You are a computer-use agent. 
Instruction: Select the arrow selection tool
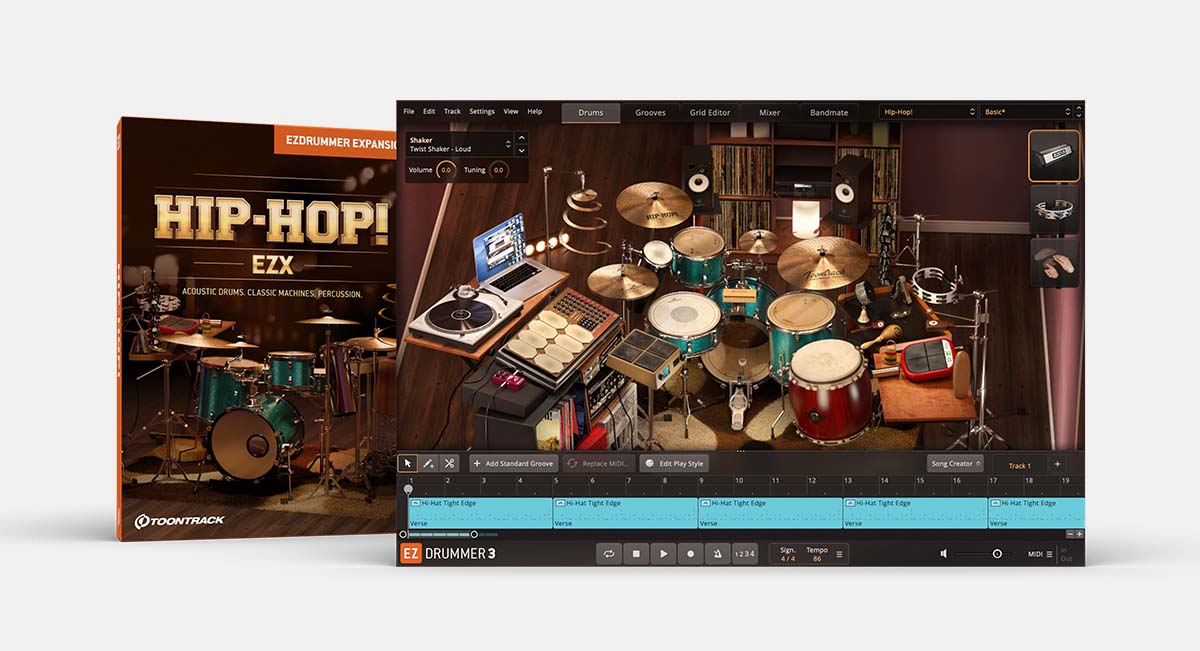point(407,463)
